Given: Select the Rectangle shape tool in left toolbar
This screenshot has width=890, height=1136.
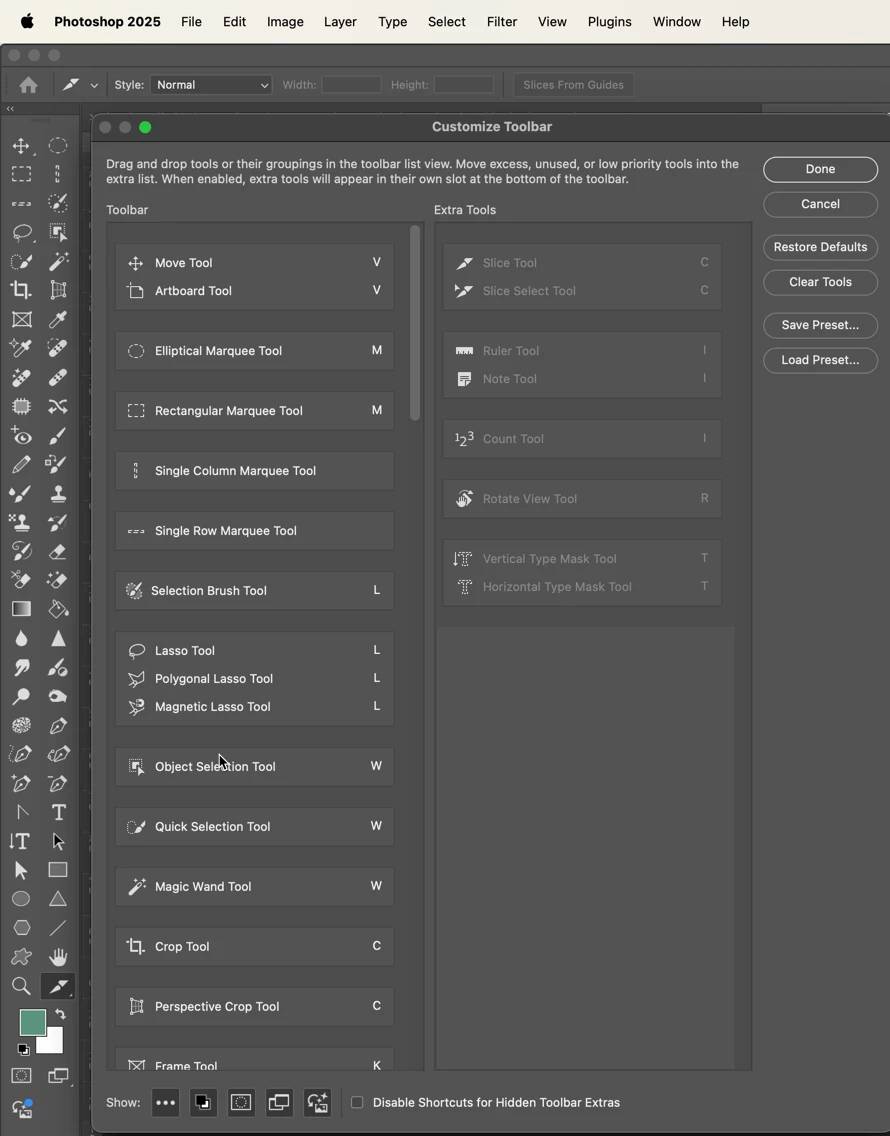Looking at the screenshot, I should (x=58, y=870).
